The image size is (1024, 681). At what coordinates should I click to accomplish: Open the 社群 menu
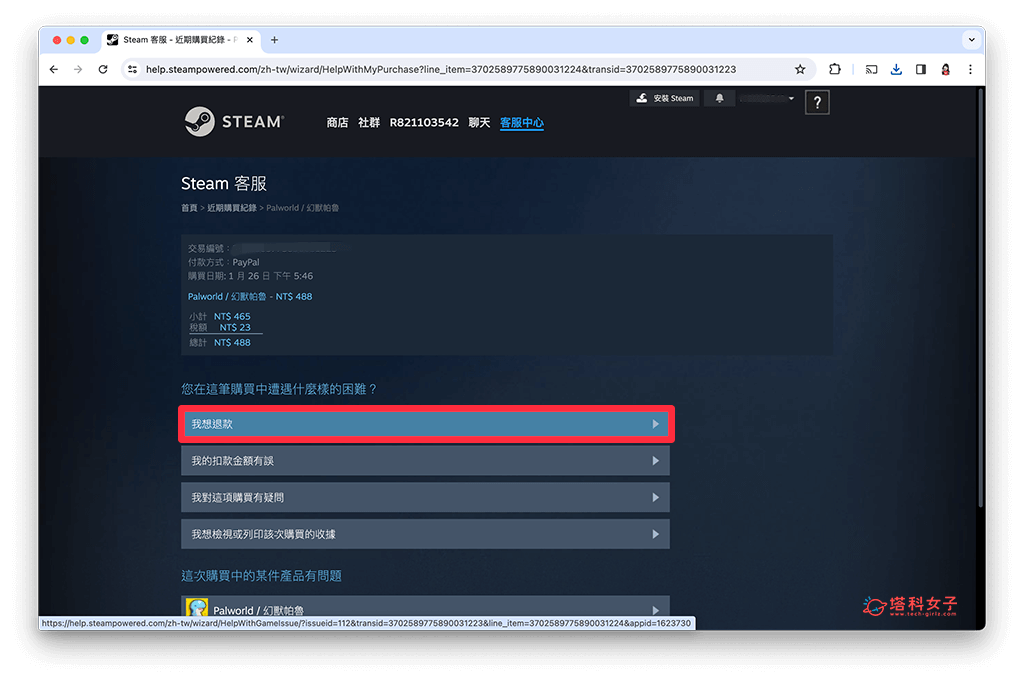(368, 122)
